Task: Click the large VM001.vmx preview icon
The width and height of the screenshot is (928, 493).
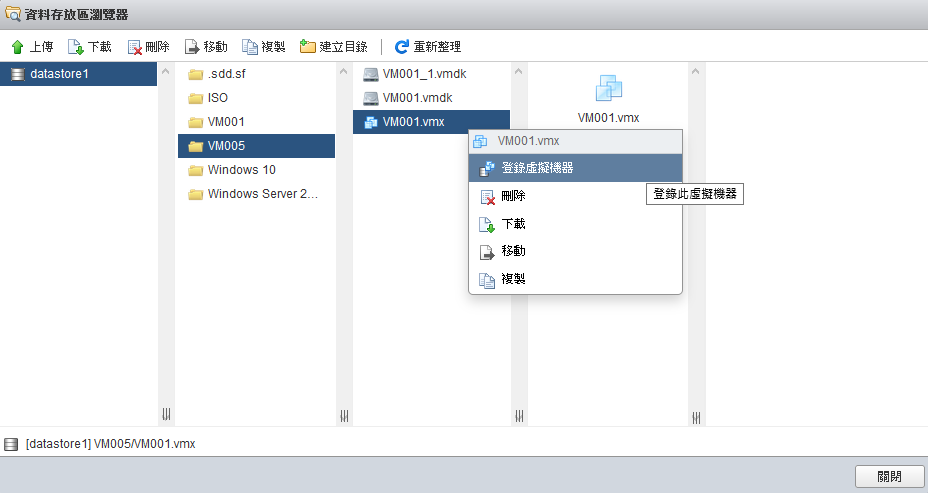Action: tap(608, 88)
